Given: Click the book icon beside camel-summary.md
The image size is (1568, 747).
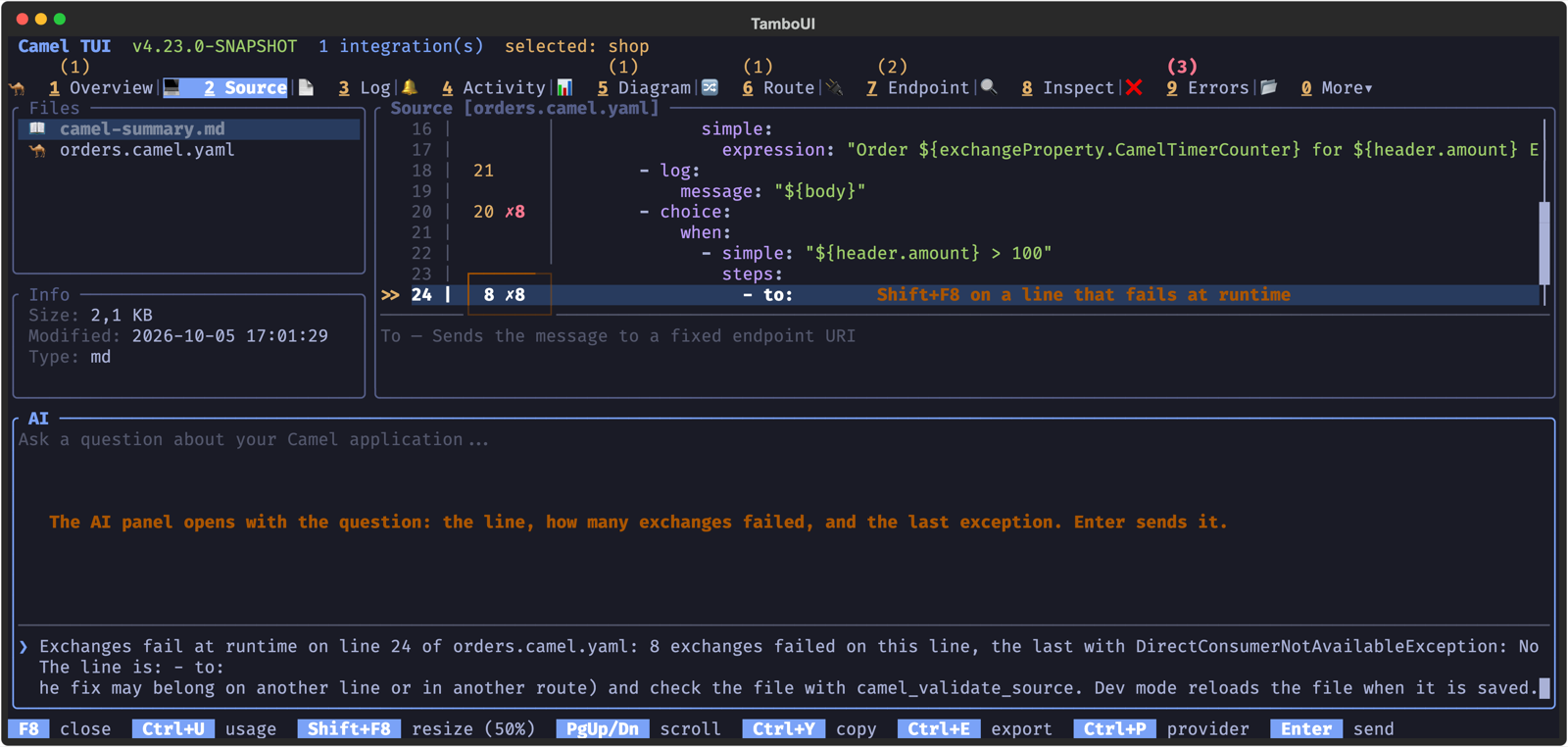Looking at the screenshot, I should coord(37,128).
